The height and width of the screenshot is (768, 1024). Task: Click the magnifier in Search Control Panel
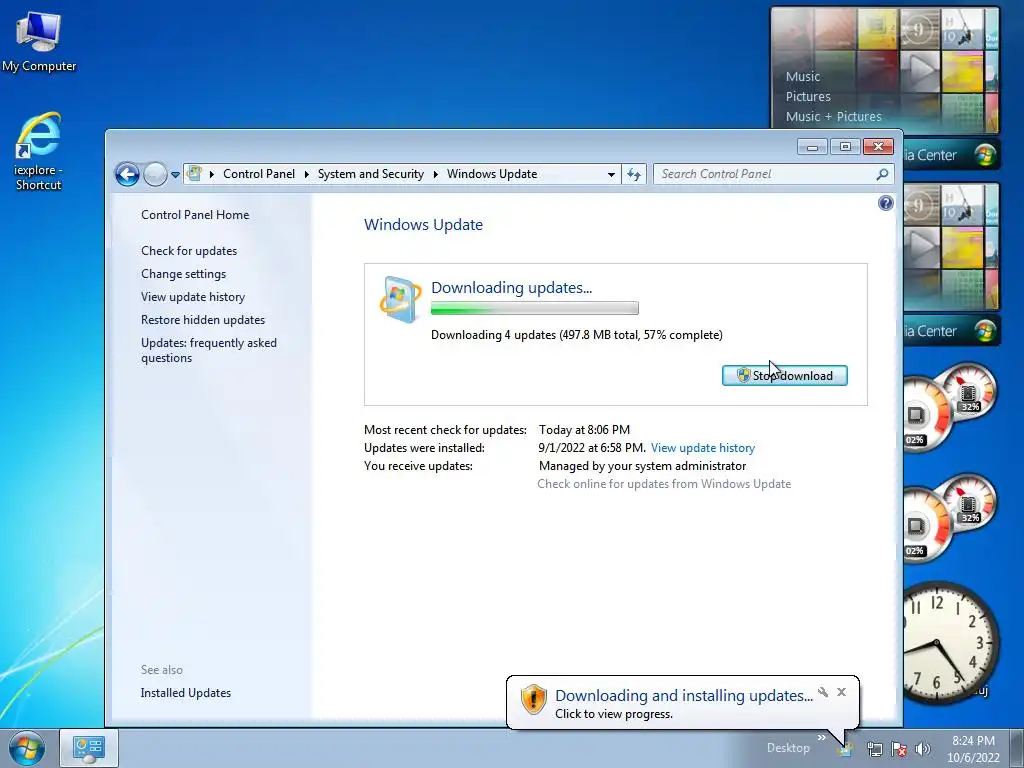[x=882, y=174]
